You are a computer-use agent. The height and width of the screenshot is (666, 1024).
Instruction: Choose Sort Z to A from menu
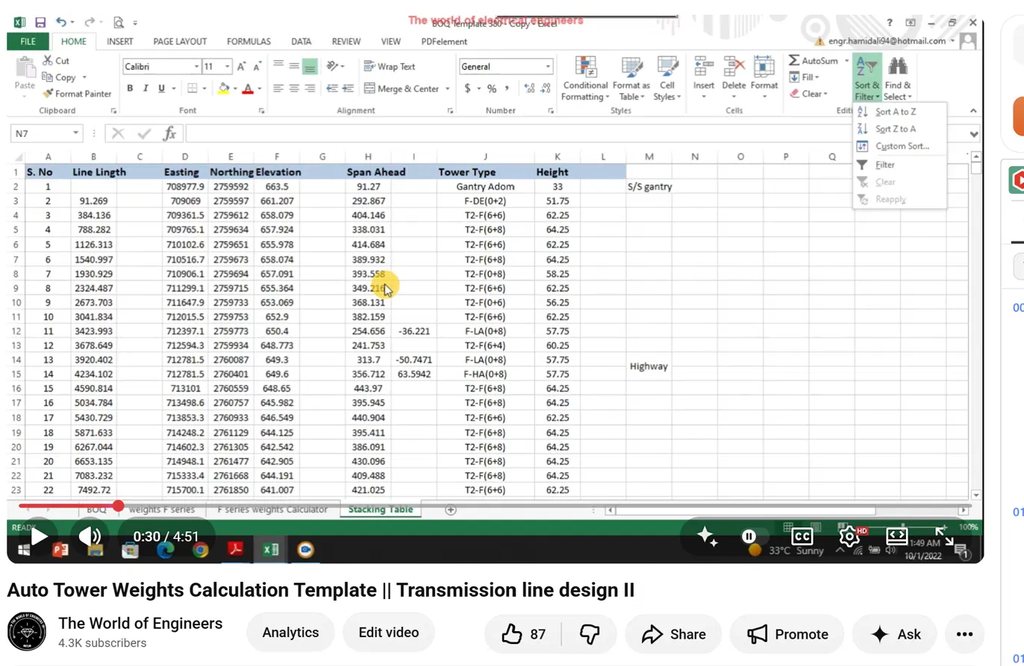[x=895, y=129]
